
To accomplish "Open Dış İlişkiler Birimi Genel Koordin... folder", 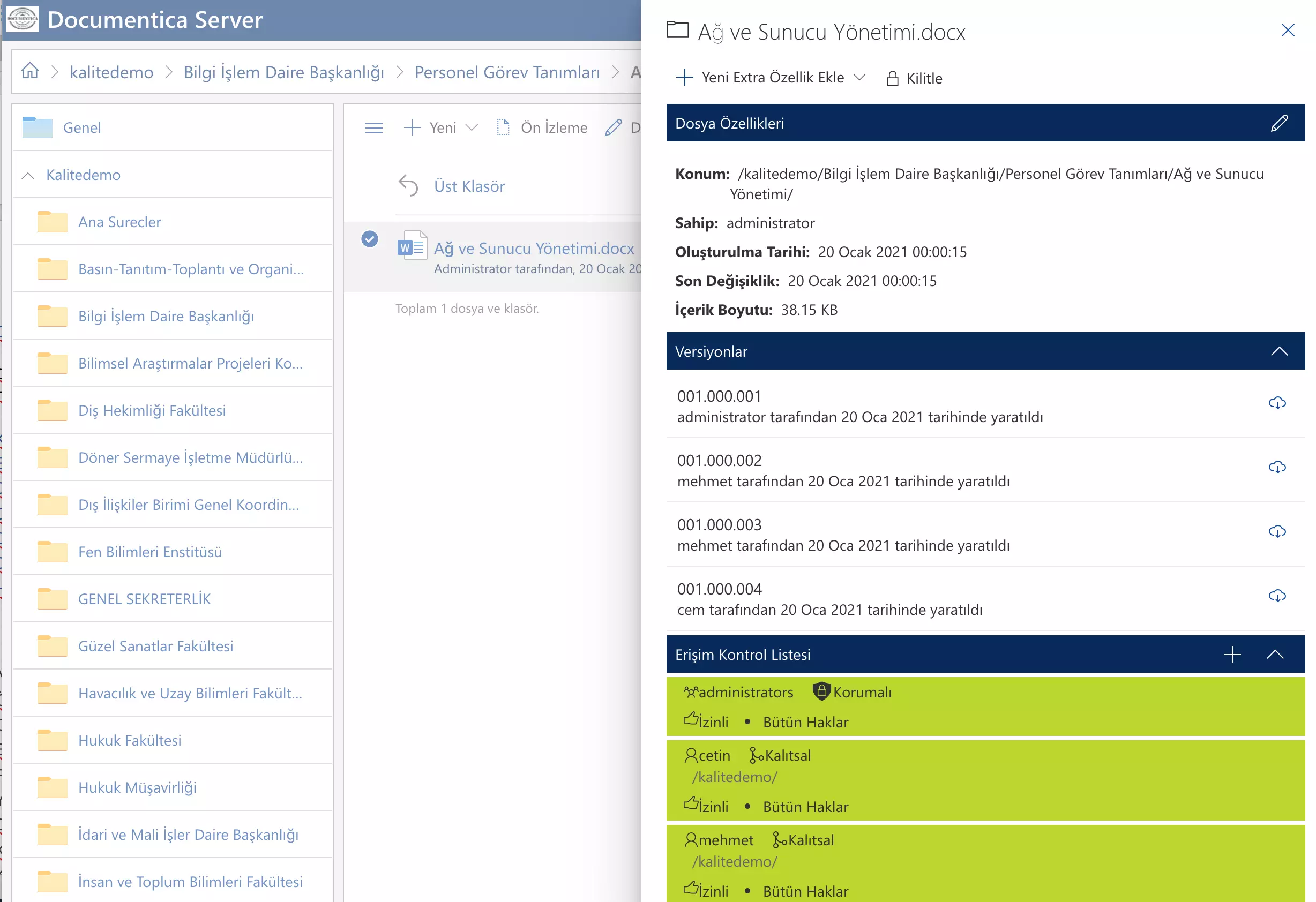I will pyautogui.click(x=172, y=504).
